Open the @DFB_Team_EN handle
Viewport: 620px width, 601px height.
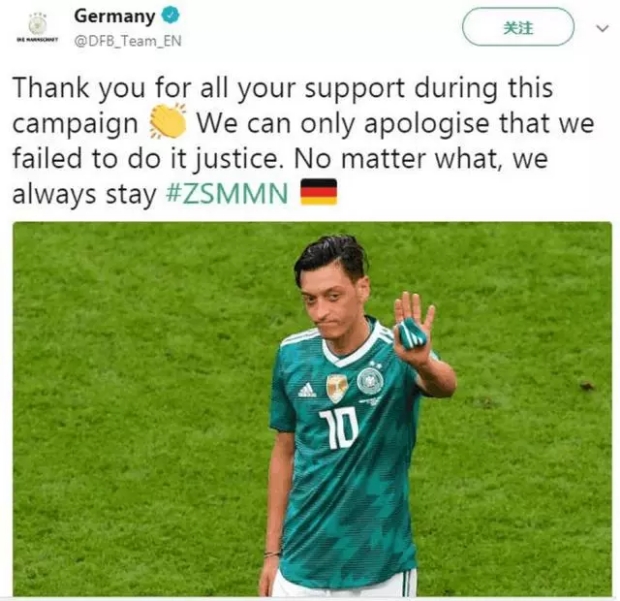[x=127, y=41]
